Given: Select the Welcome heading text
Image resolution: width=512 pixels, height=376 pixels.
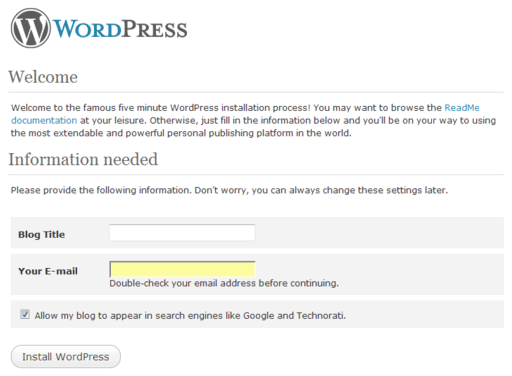Looking at the screenshot, I should pyautogui.click(x=43, y=77).
